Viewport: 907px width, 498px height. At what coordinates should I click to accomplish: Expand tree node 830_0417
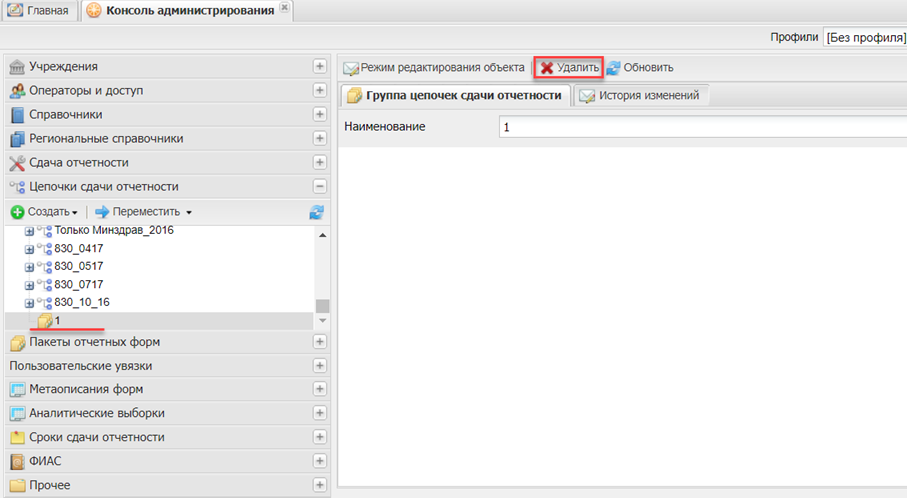click(x=29, y=250)
